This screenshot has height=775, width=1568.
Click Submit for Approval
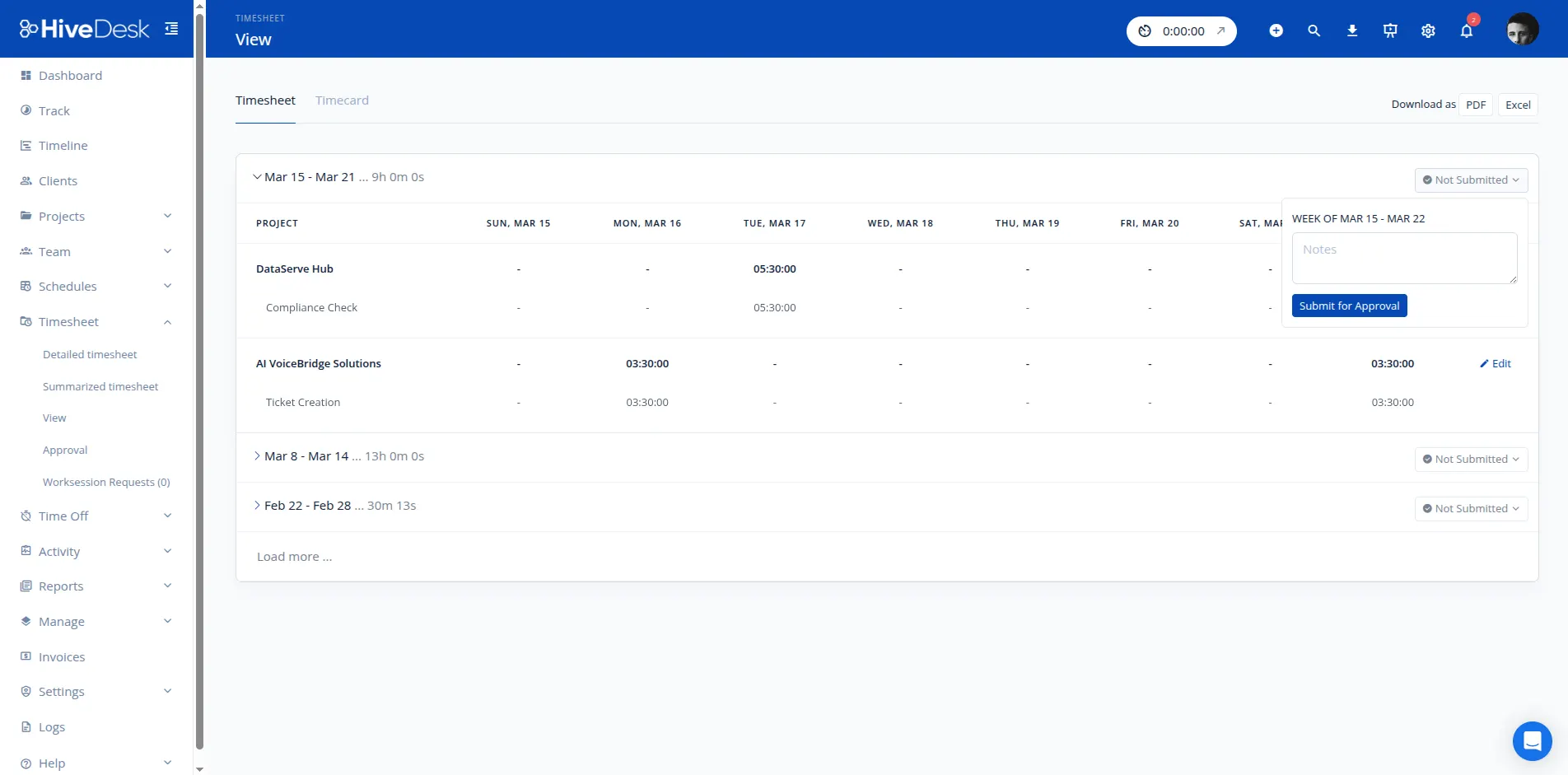tap(1349, 305)
